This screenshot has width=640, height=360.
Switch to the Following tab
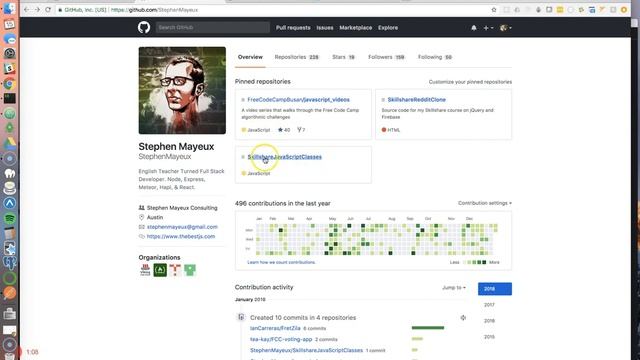[435, 57]
